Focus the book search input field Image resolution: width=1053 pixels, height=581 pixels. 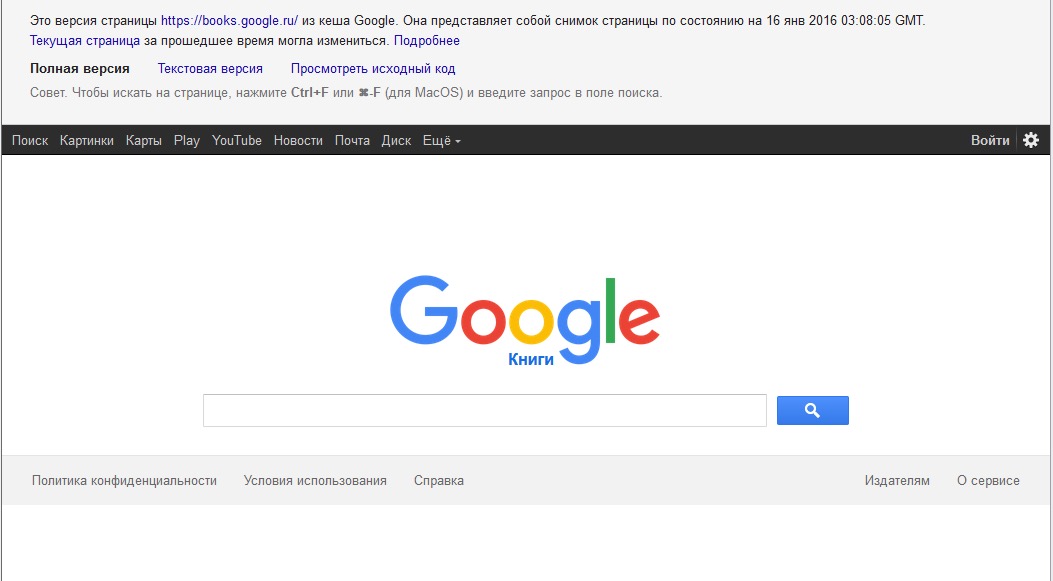coord(485,410)
